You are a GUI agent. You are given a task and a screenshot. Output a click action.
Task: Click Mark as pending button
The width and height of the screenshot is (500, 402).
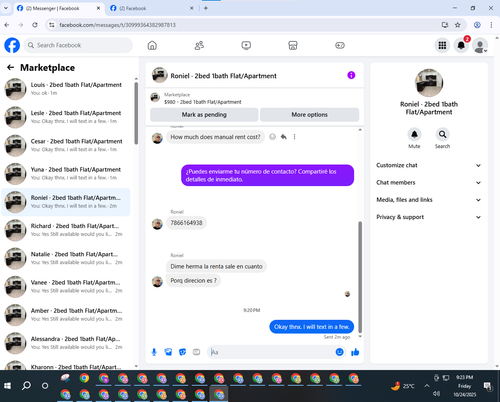tap(204, 115)
